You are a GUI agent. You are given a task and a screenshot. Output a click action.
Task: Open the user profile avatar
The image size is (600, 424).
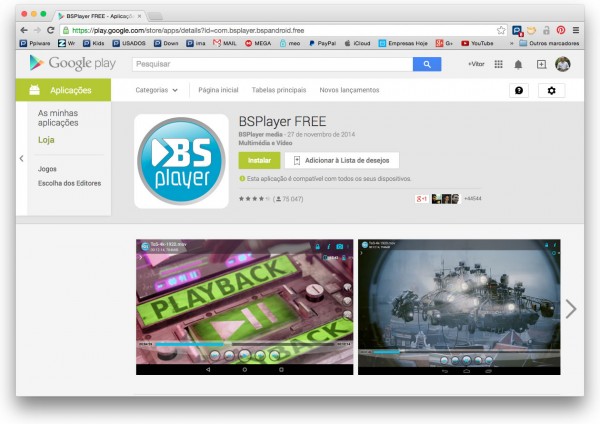pyautogui.click(x=562, y=64)
